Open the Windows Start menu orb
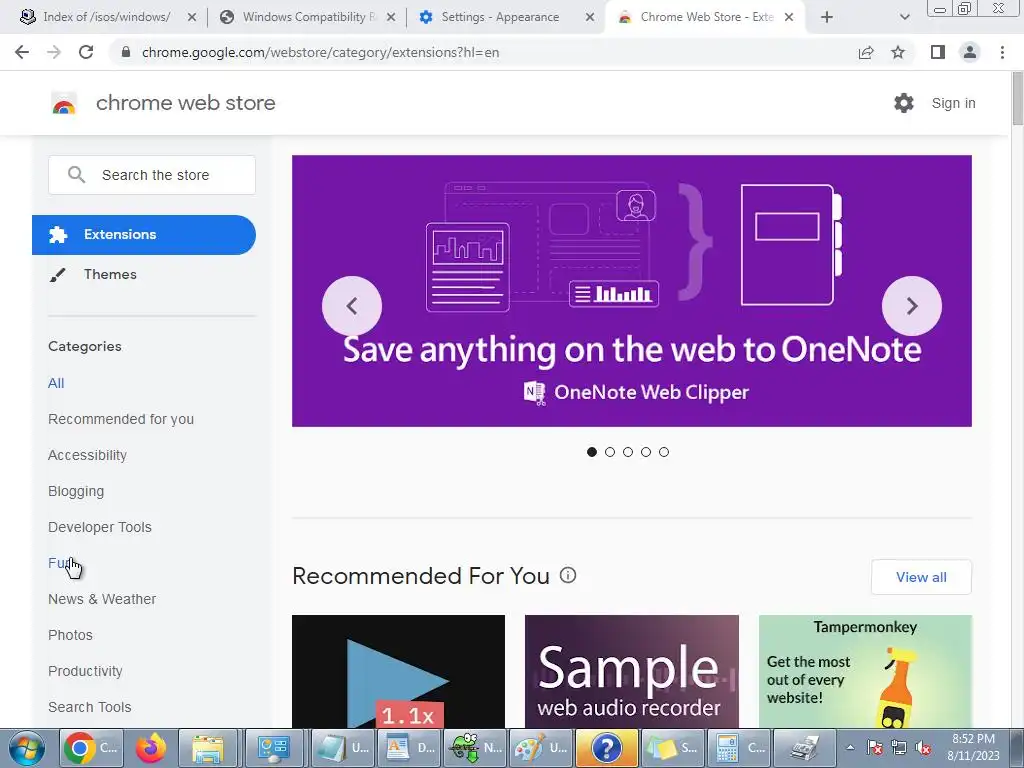 coord(27,748)
